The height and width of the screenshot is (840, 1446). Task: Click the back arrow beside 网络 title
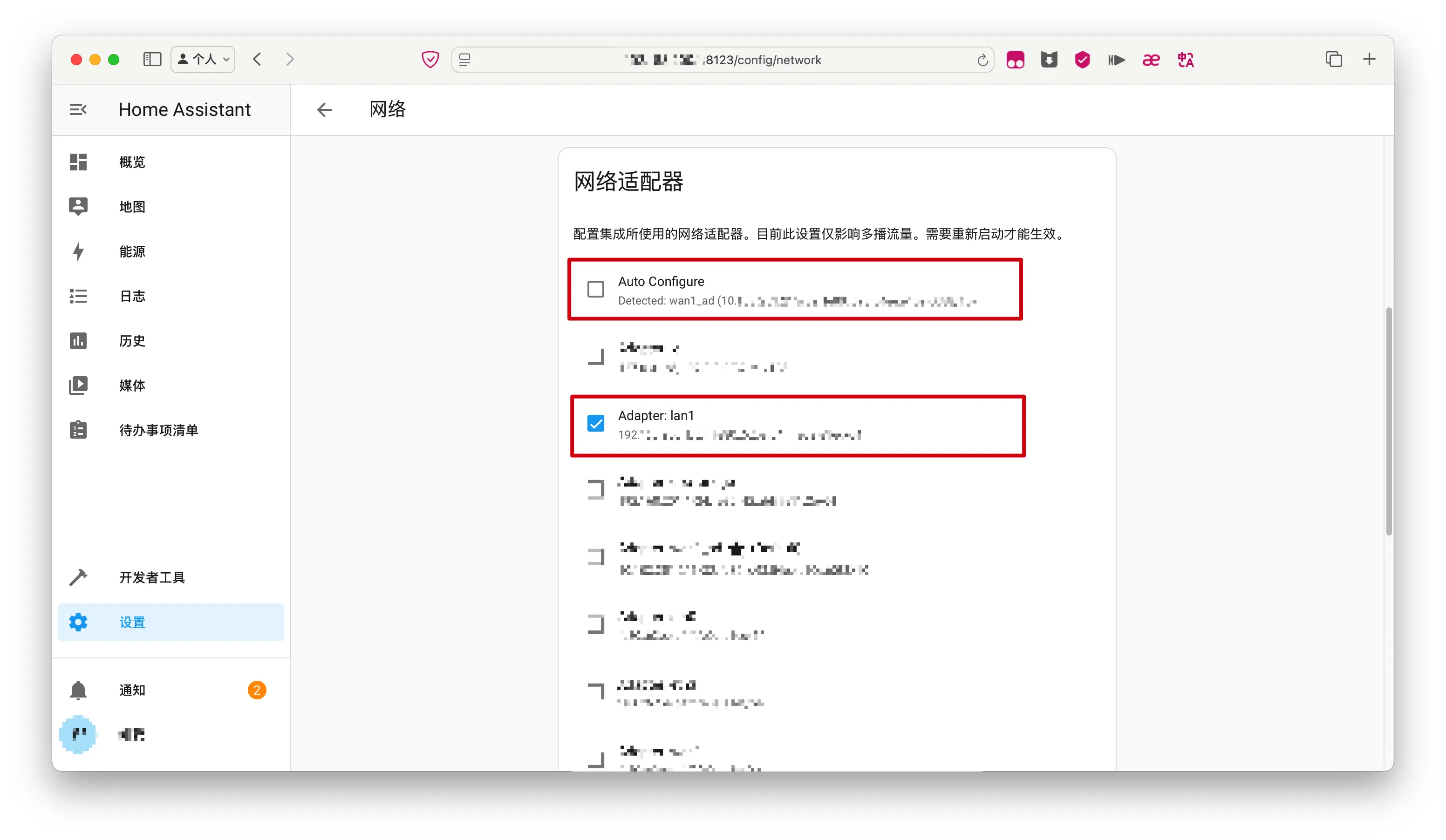tap(324, 109)
